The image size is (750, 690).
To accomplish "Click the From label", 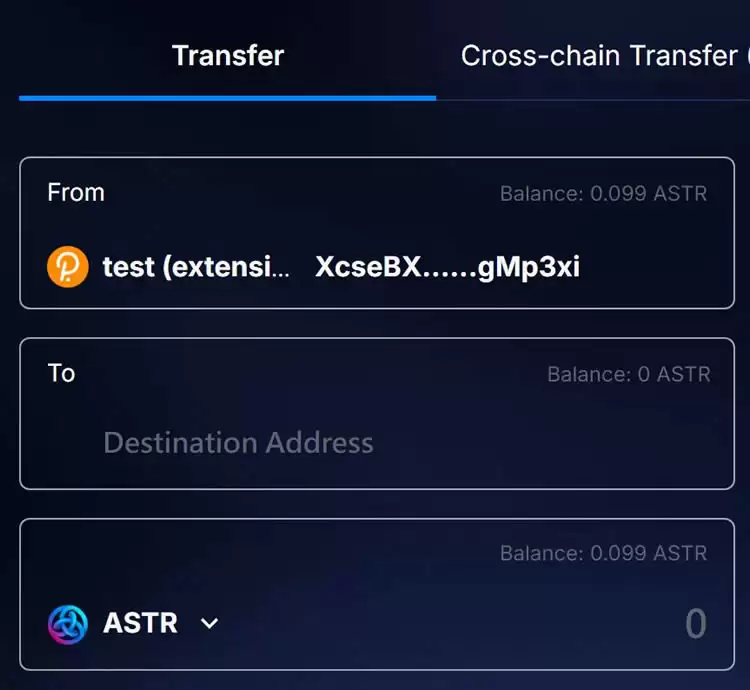I will [x=76, y=193].
